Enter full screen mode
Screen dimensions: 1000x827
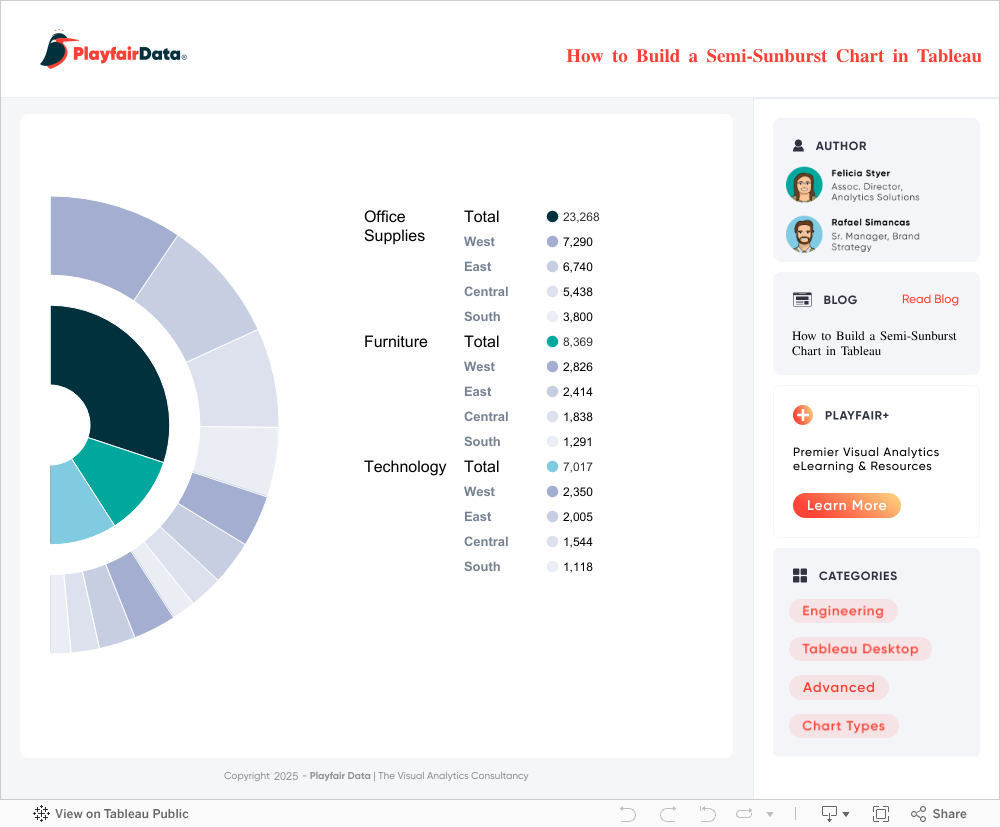click(x=881, y=814)
